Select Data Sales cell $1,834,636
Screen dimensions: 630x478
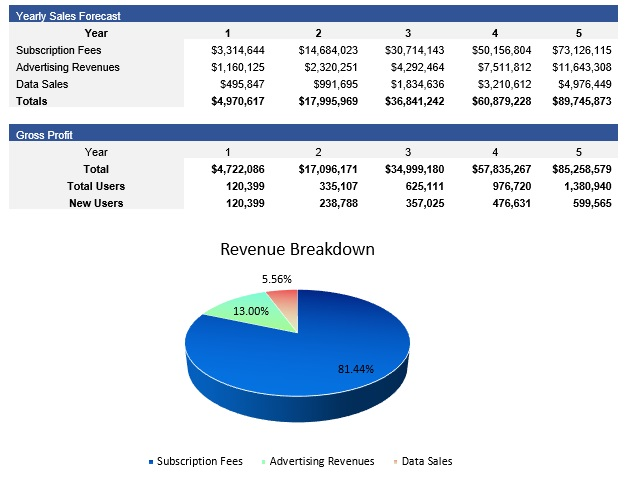(x=417, y=84)
